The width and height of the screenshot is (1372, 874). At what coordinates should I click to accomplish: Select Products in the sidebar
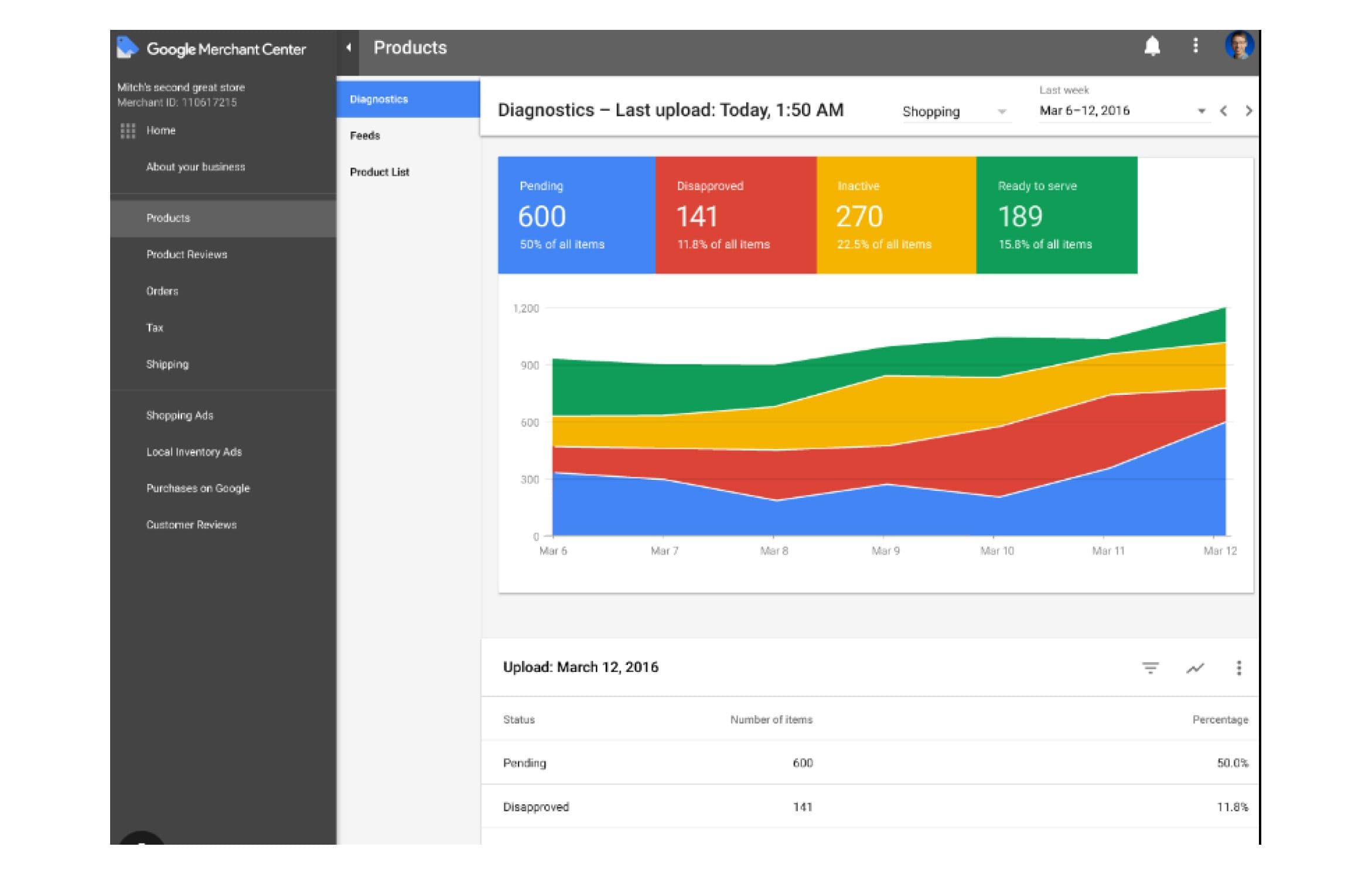point(223,218)
